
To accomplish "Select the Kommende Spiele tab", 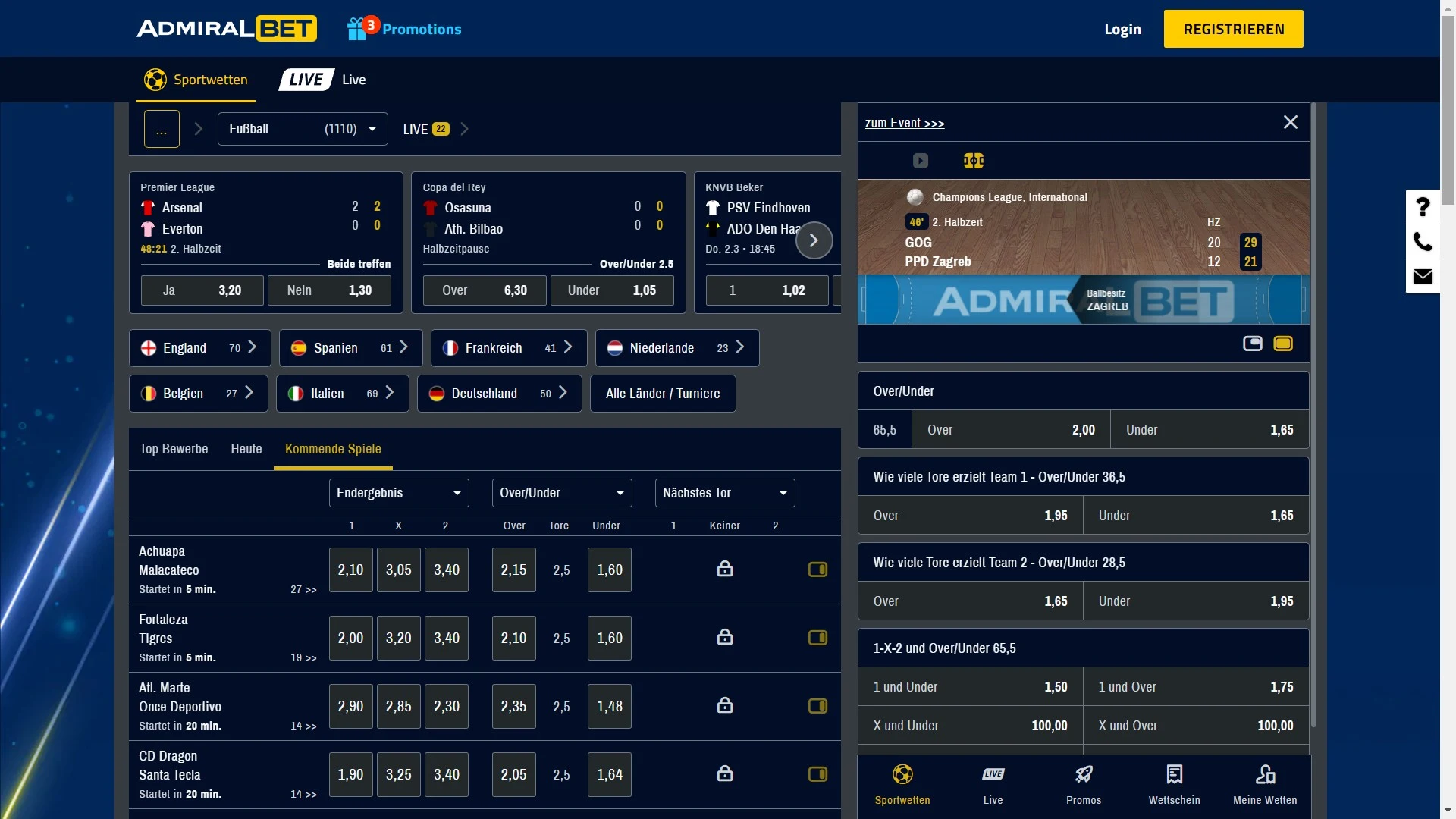I will click(333, 448).
